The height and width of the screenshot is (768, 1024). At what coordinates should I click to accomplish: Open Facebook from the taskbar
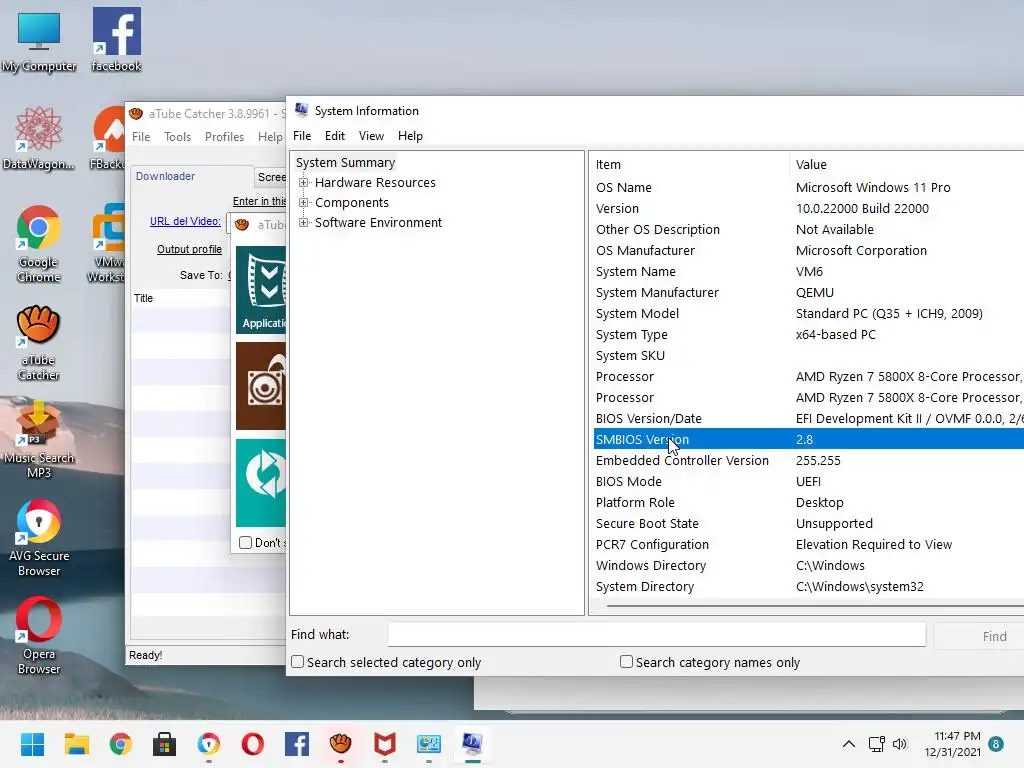click(296, 744)
